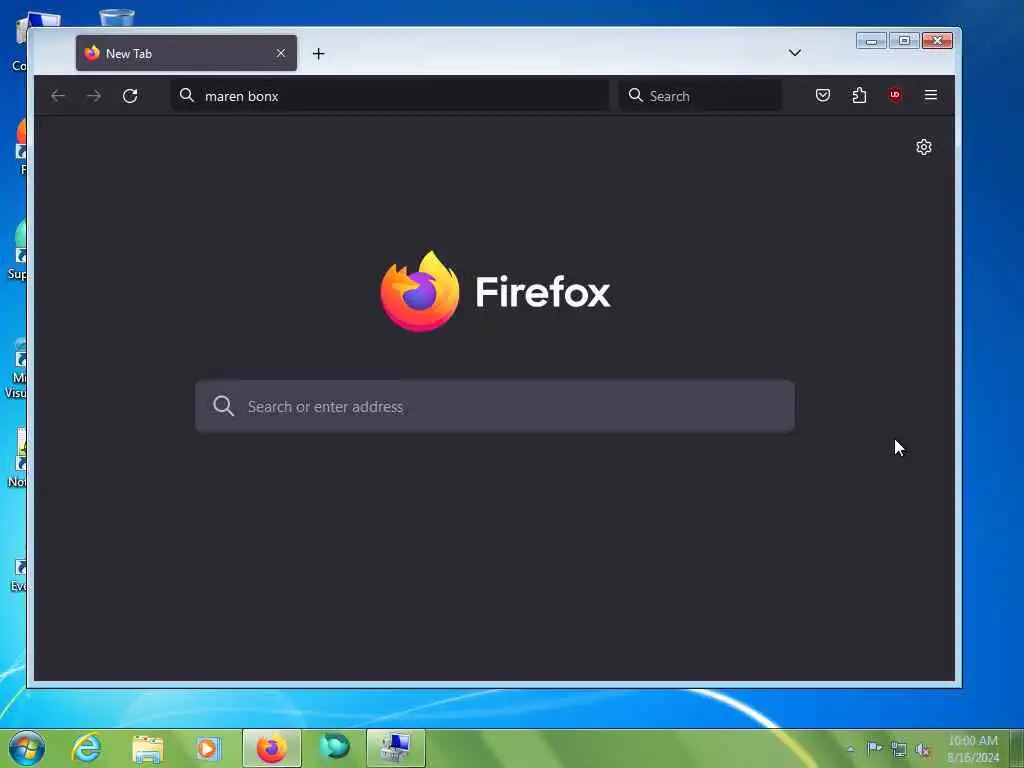Open Windows Explorer folder from the taskbar
1024x768 pixels.
point(148,748)
